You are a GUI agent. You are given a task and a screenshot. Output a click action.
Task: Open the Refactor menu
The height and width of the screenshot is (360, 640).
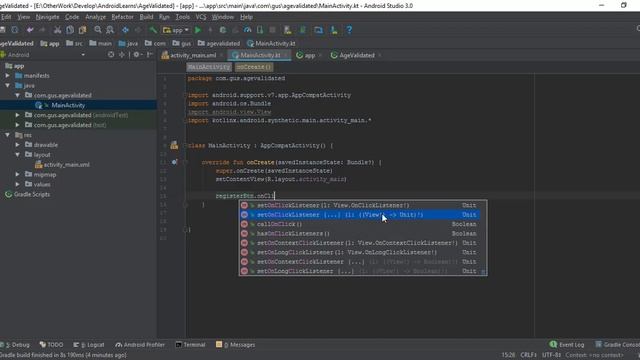click(122, 17)
